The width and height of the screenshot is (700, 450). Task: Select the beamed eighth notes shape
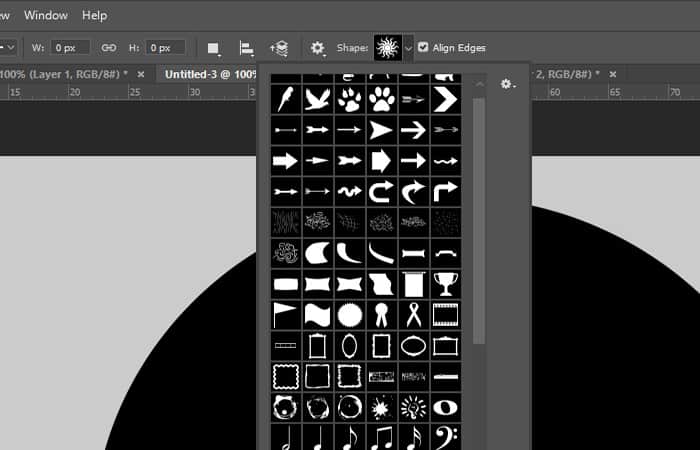click(x=381, y=437)
